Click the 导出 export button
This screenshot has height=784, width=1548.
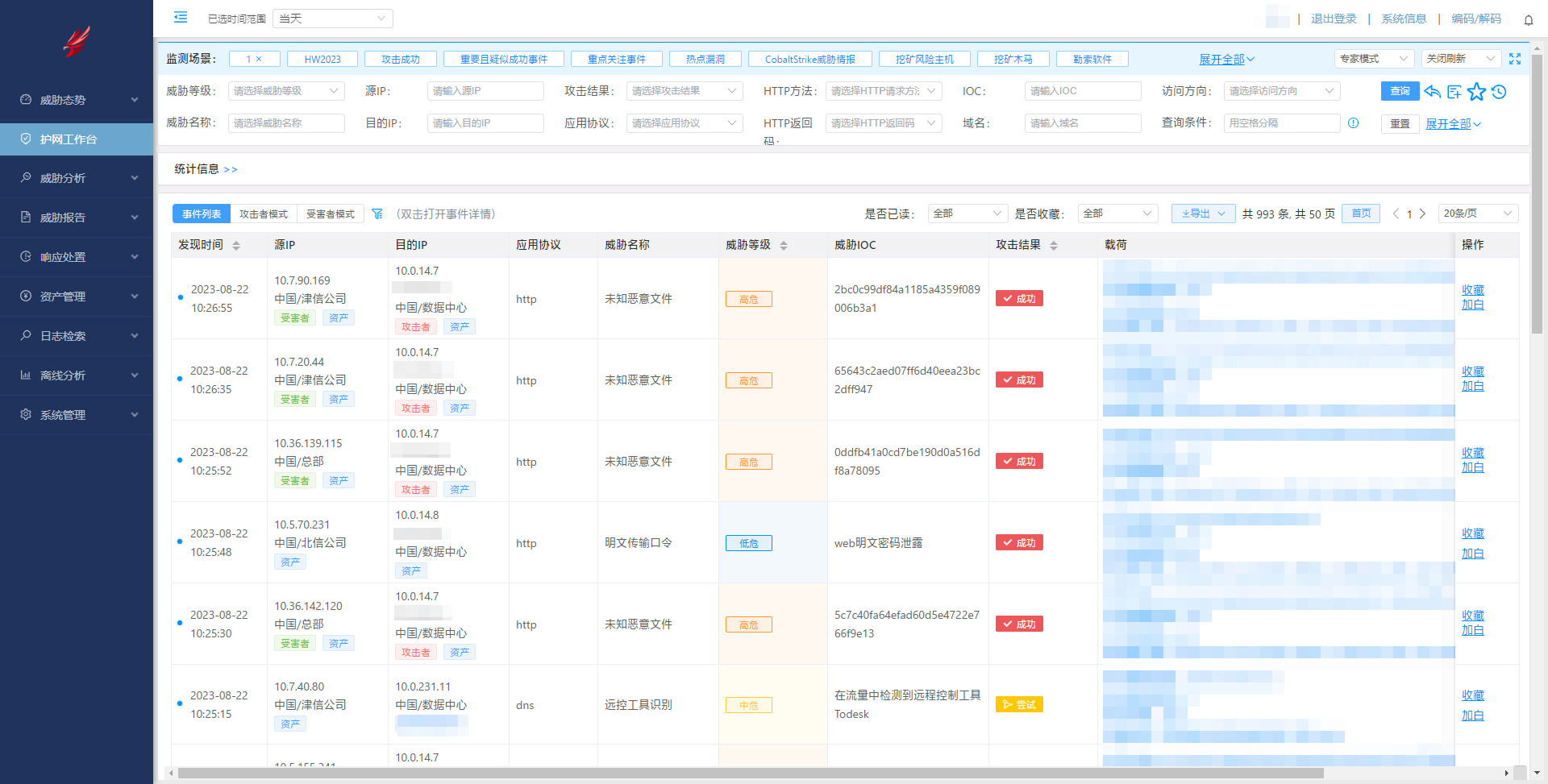tap(1203, 214)
